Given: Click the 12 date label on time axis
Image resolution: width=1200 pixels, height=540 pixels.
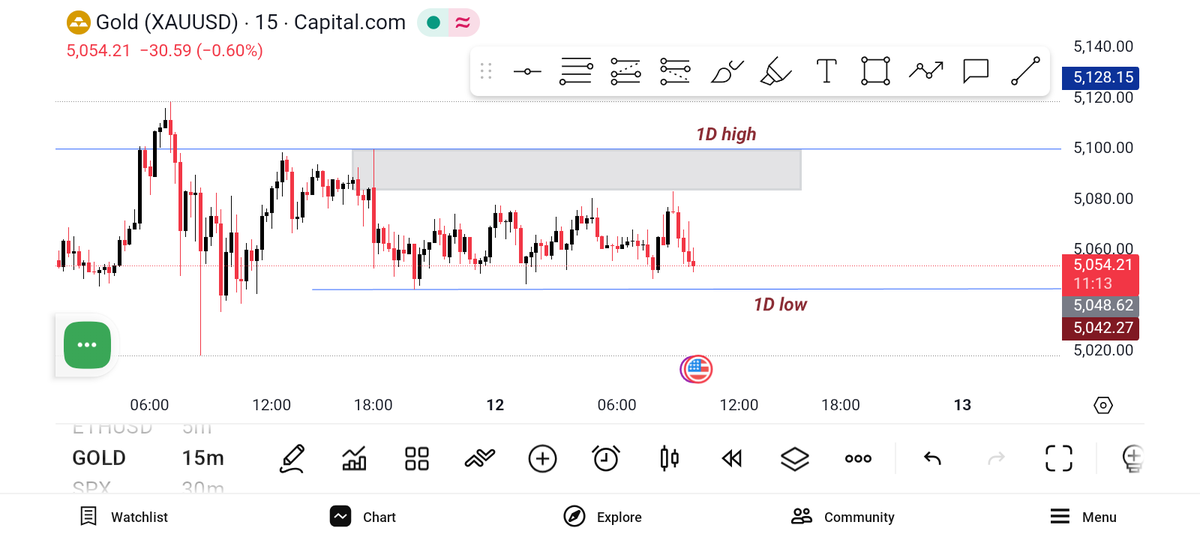Looking at the screenshot, I should tap(495, 405).
